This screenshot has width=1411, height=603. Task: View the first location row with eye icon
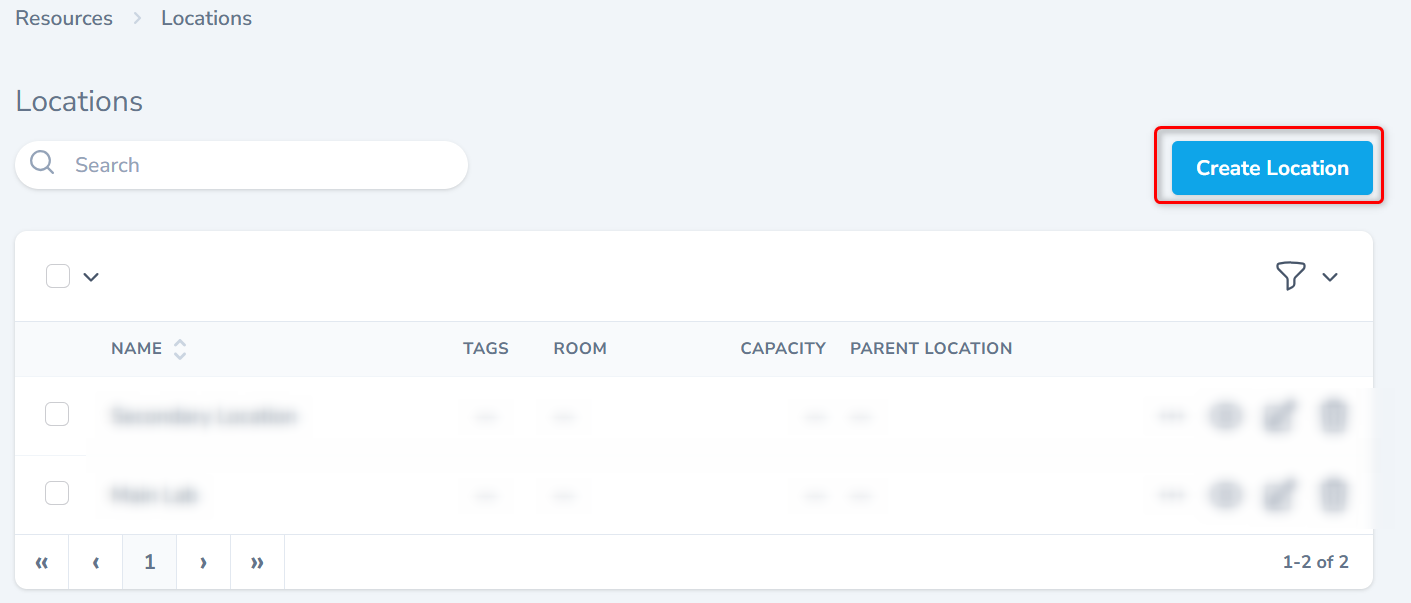click(x=1226, y=415)
